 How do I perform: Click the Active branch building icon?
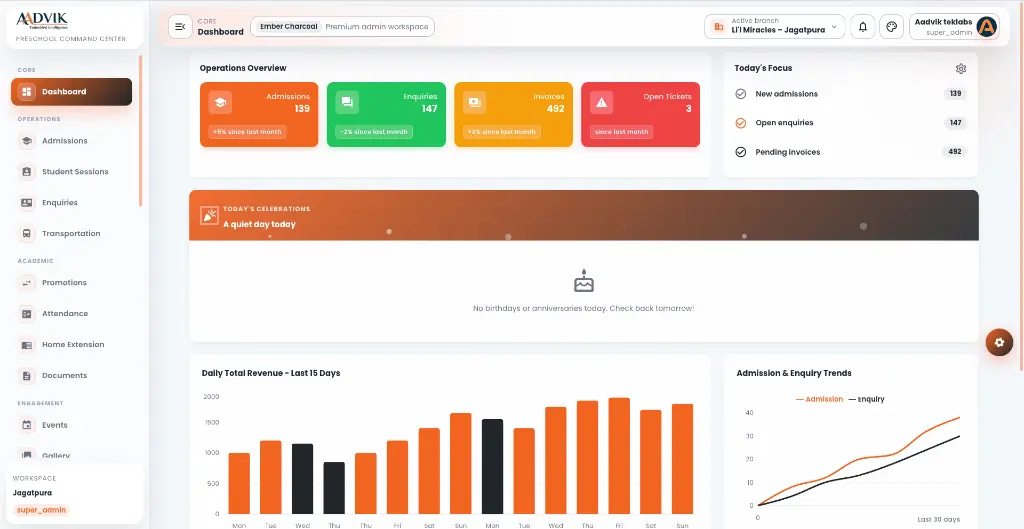718,27
